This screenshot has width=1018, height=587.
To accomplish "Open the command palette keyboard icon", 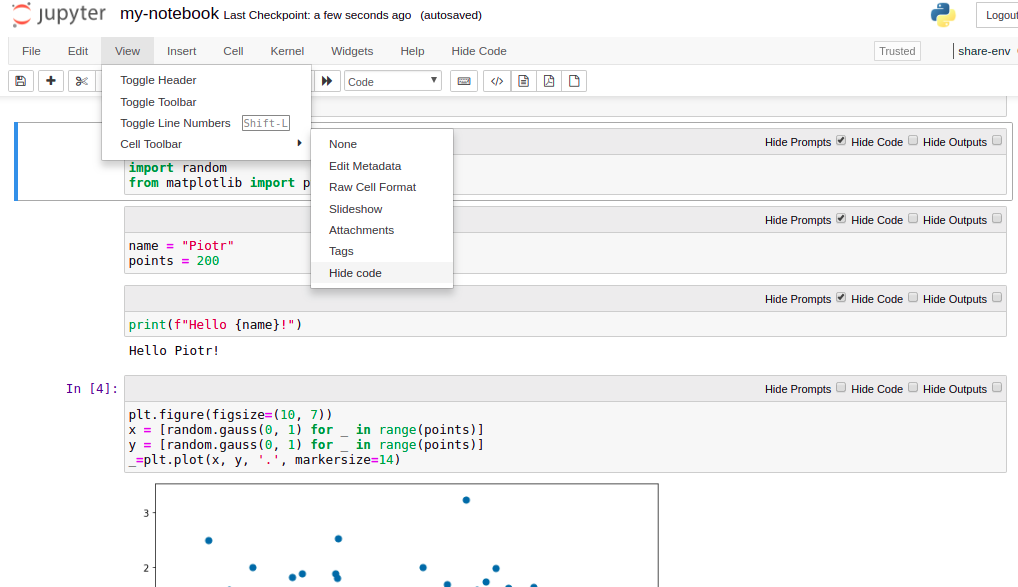I will (x=463, y=81).
